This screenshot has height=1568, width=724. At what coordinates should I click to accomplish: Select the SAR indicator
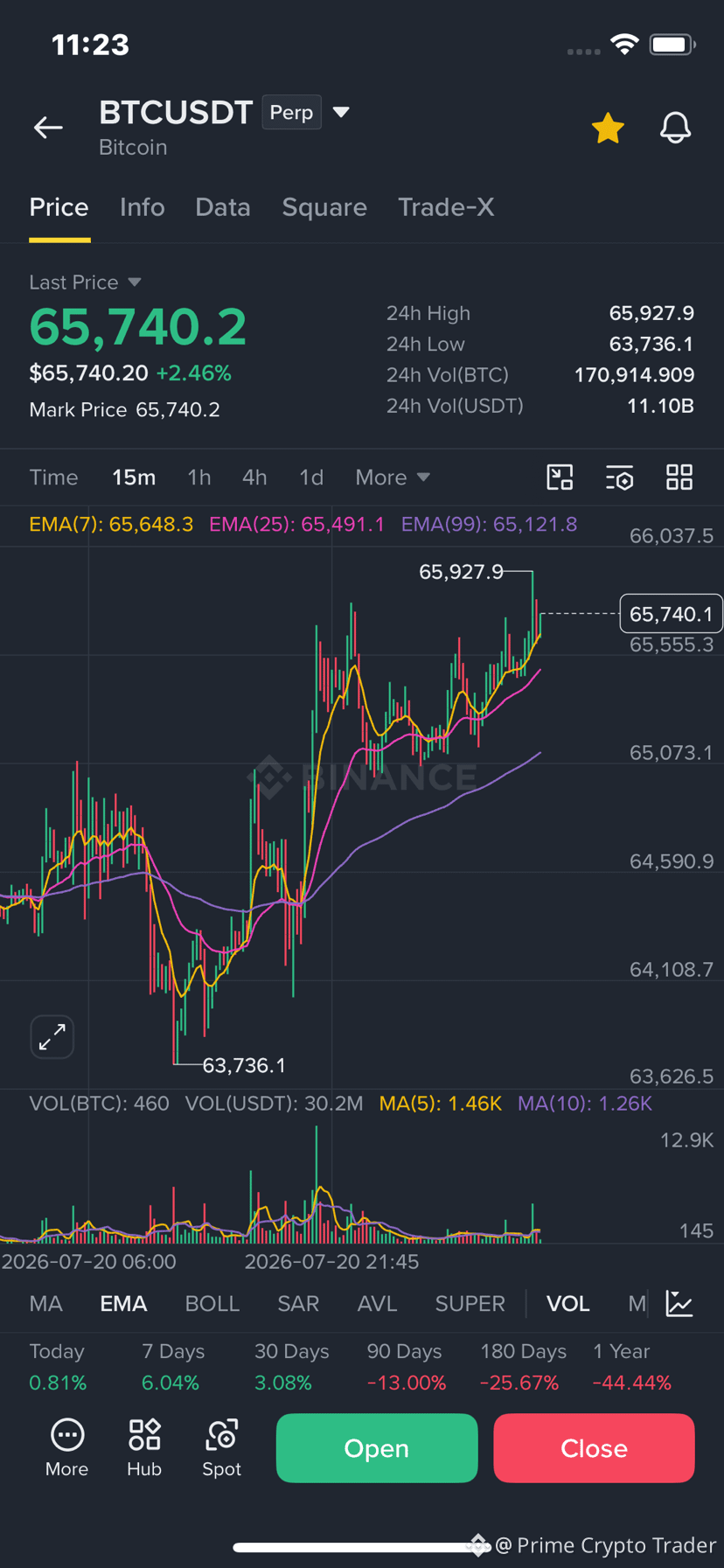[298, 1304]
